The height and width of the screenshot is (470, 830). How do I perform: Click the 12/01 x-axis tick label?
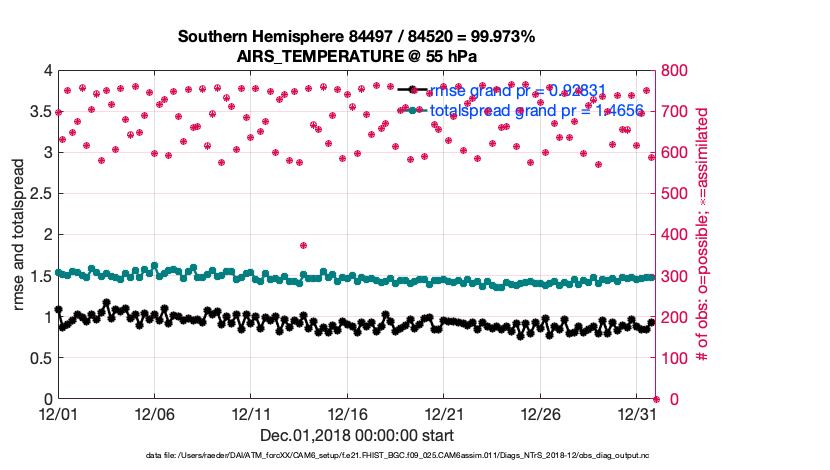coord(57,413)
